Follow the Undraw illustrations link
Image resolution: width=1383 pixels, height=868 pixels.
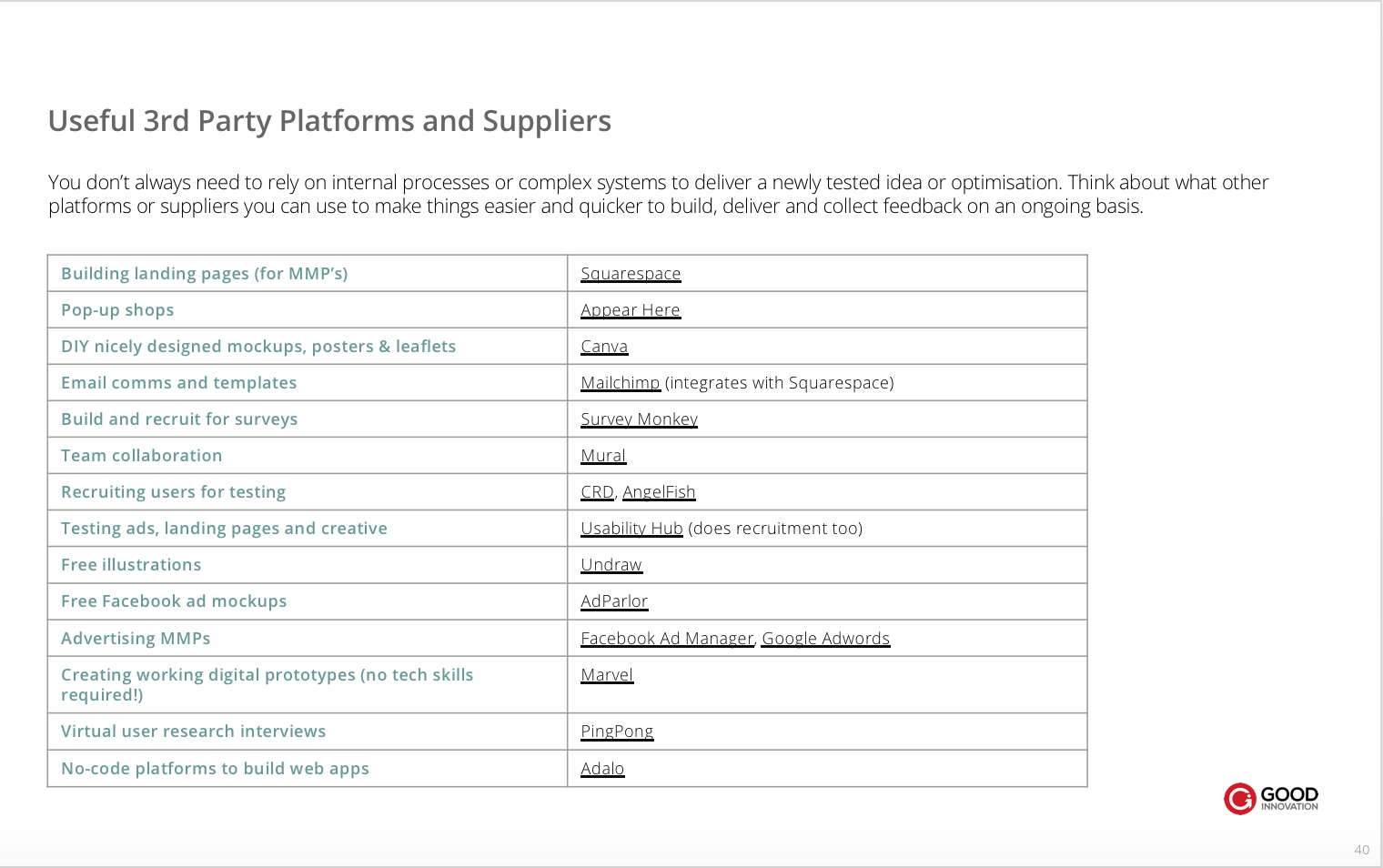pos(611,565)
